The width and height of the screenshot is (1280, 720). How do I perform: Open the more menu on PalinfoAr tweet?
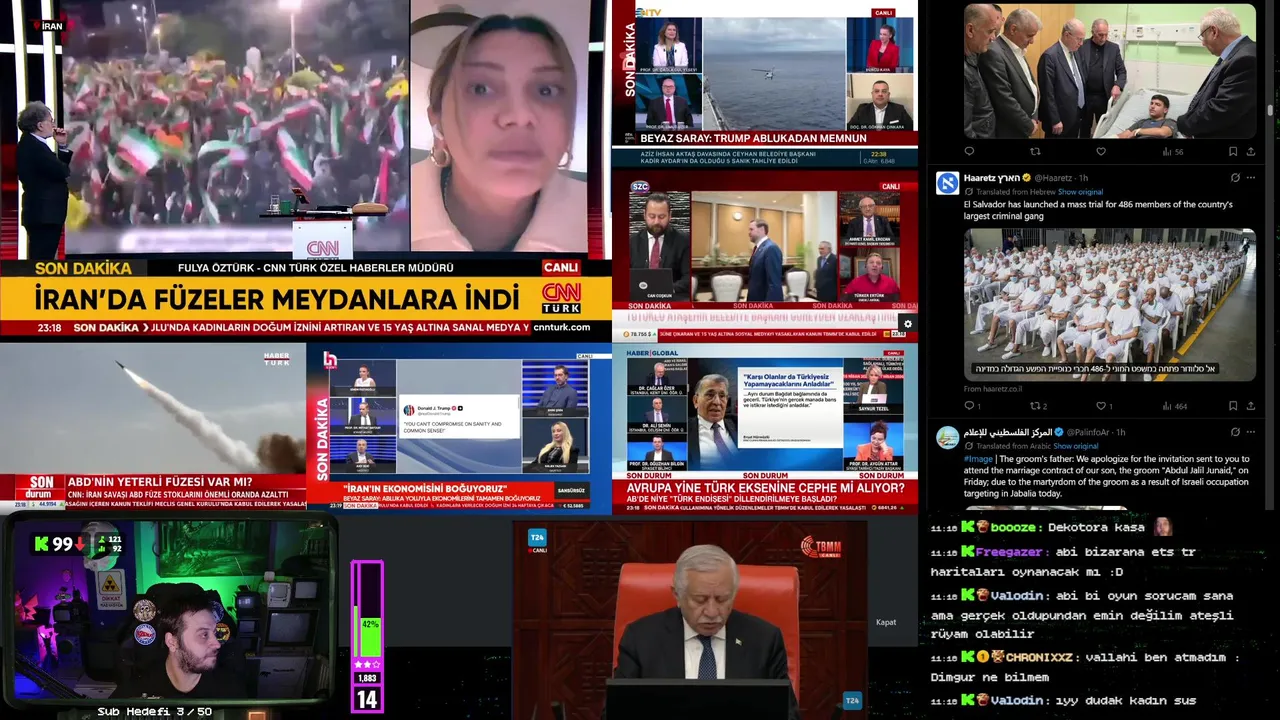(1251, 432)
